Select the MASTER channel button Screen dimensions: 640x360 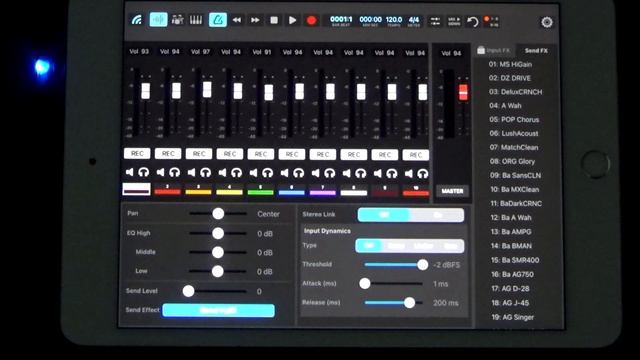pyautogui.click(x=452, y=191)
